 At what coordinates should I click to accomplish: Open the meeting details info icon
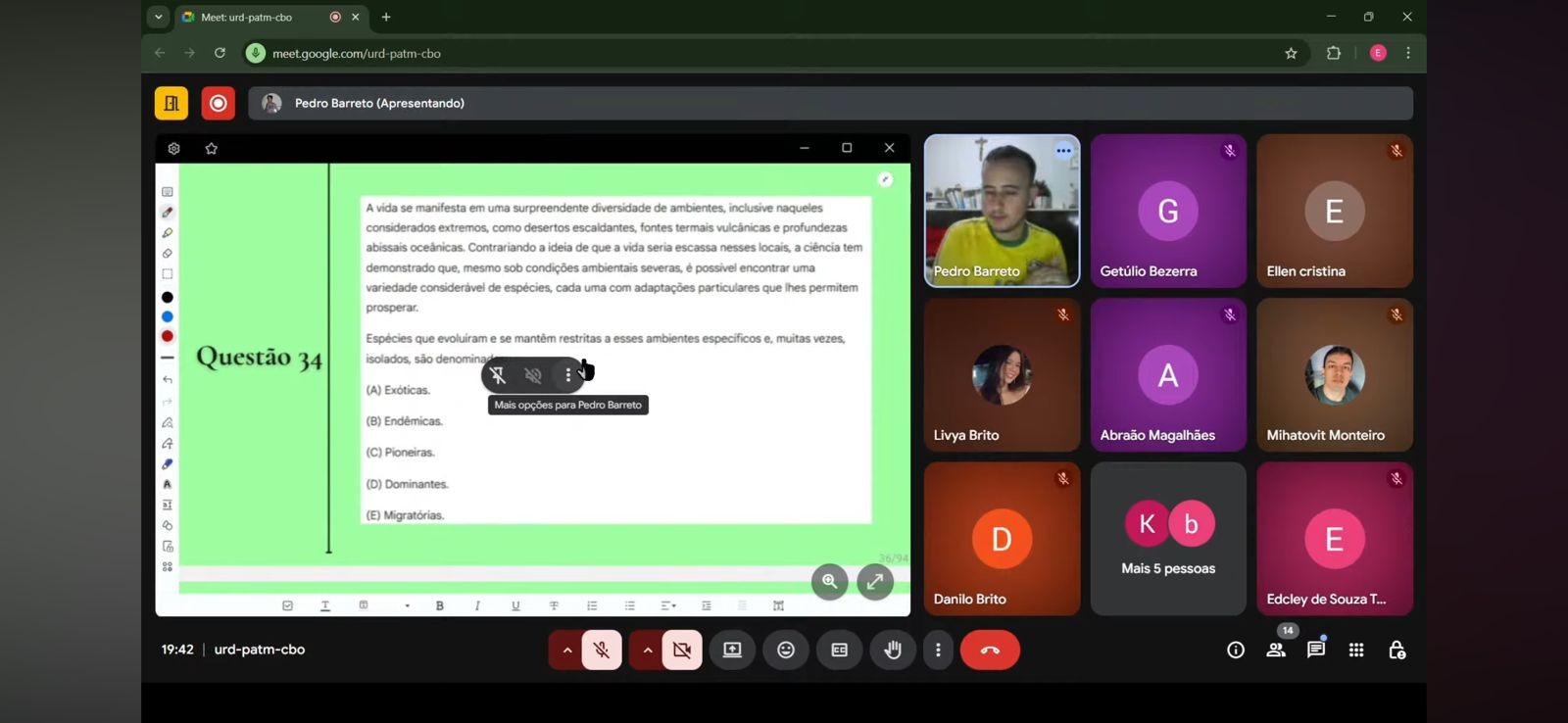pos(1235,650)
